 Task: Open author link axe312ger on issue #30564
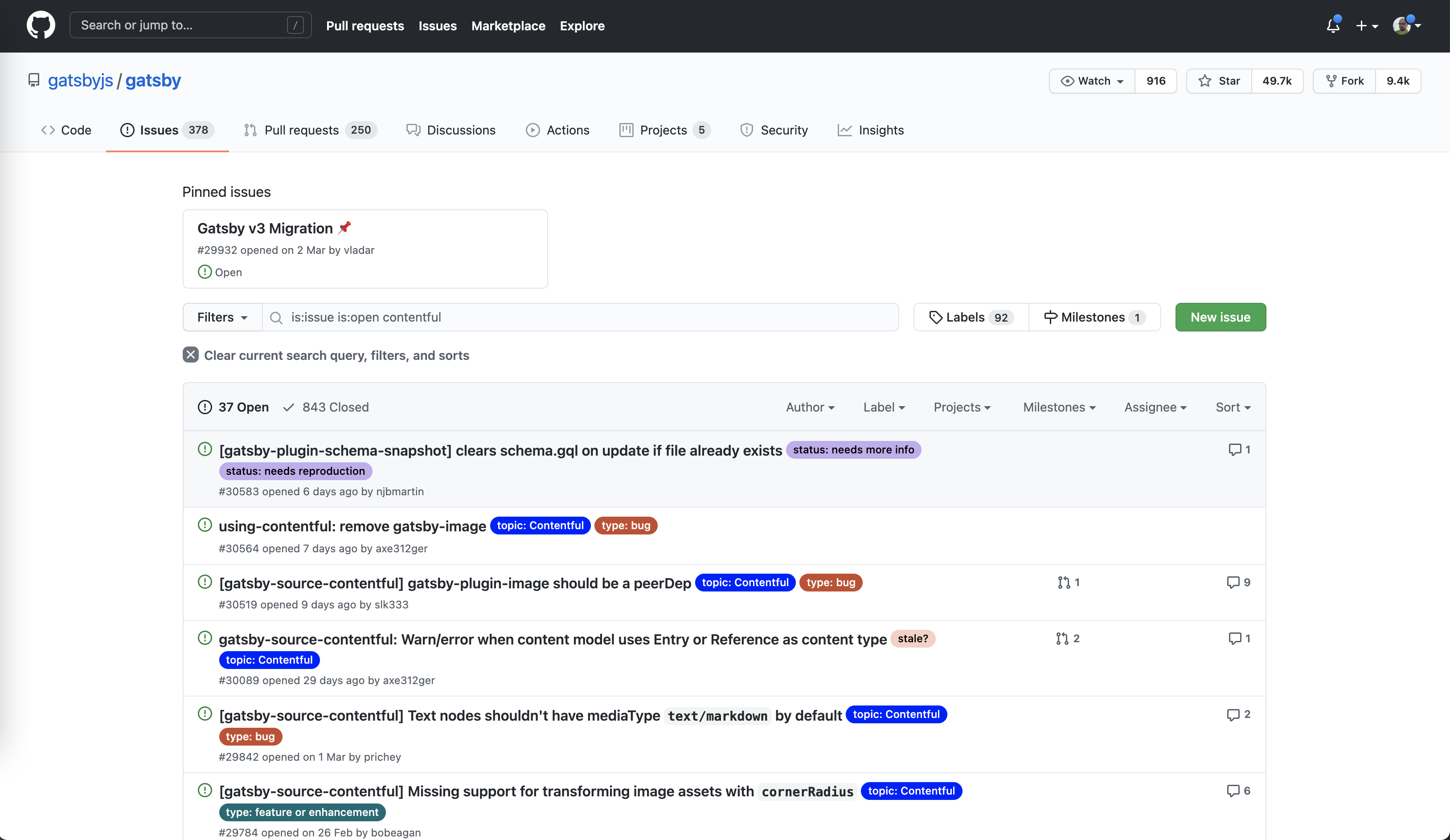401,549
